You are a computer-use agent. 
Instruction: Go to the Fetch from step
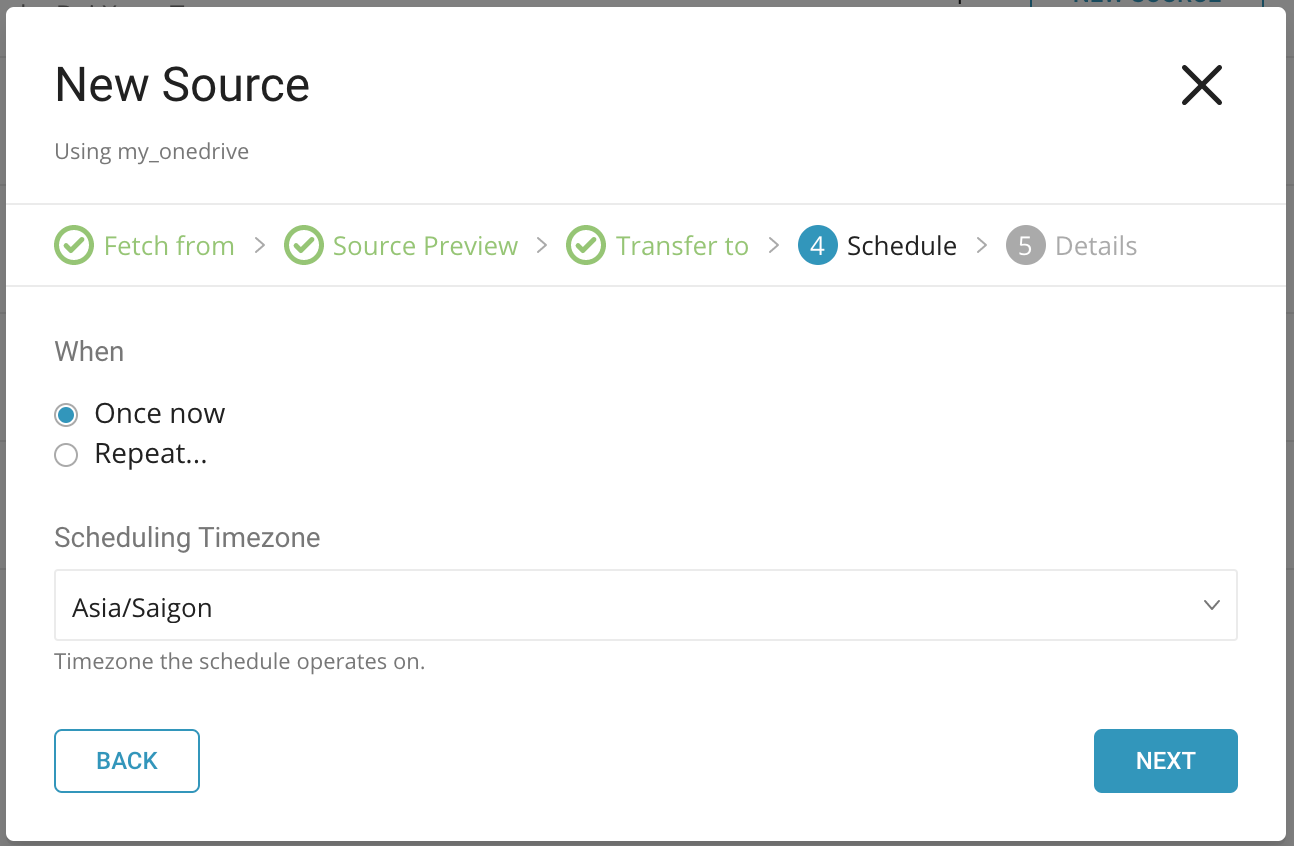point(169,246)
